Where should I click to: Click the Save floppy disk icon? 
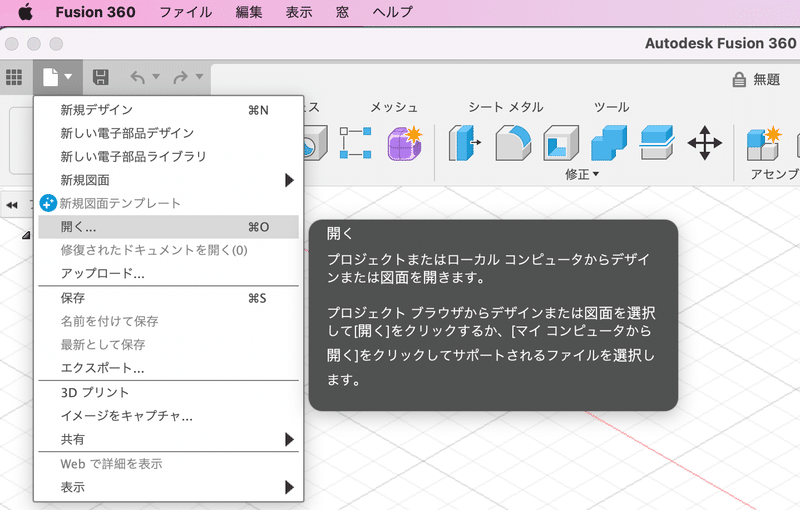point(101,77)
